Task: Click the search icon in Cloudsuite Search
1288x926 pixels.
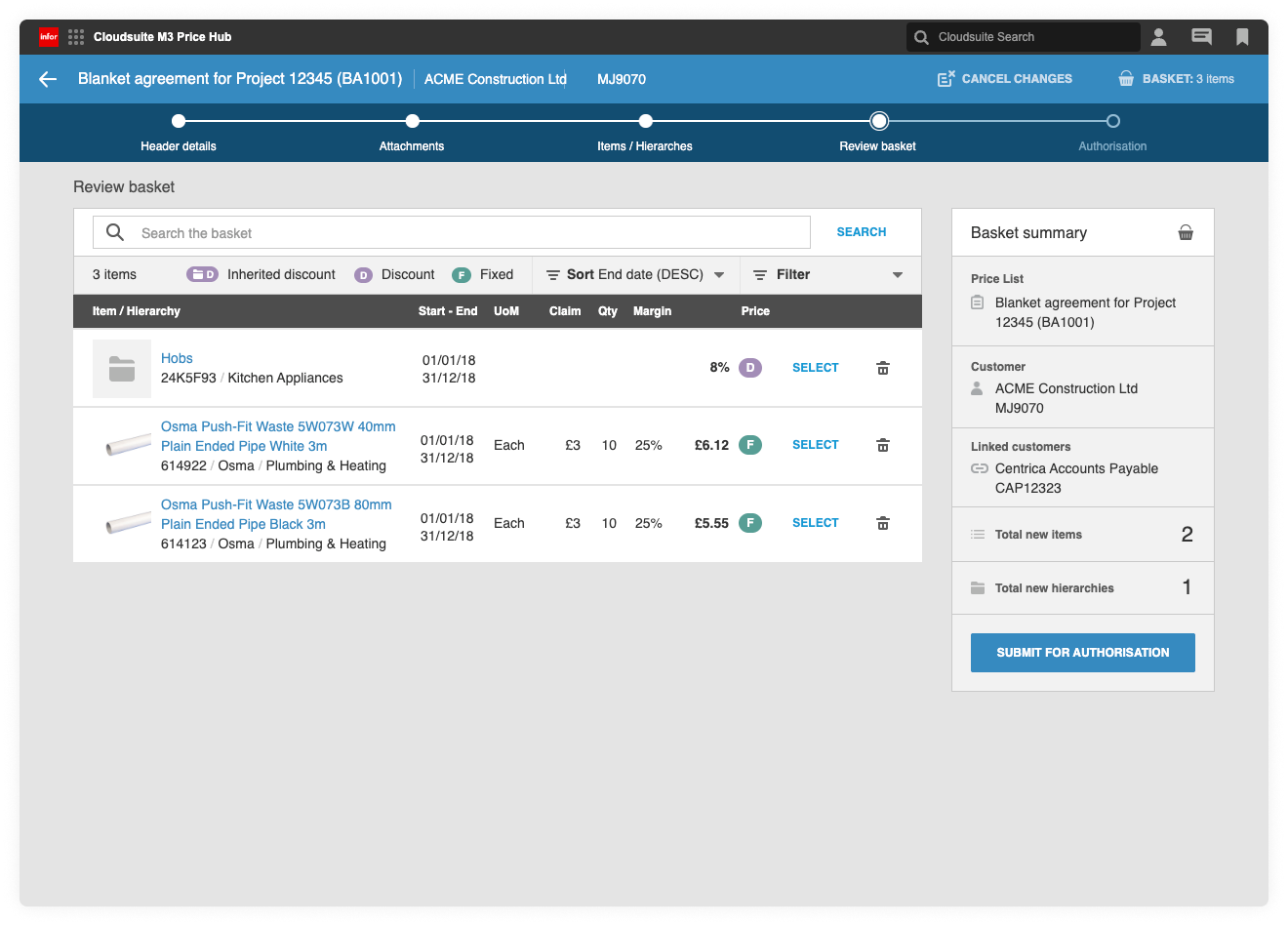Action: [921, 37]
